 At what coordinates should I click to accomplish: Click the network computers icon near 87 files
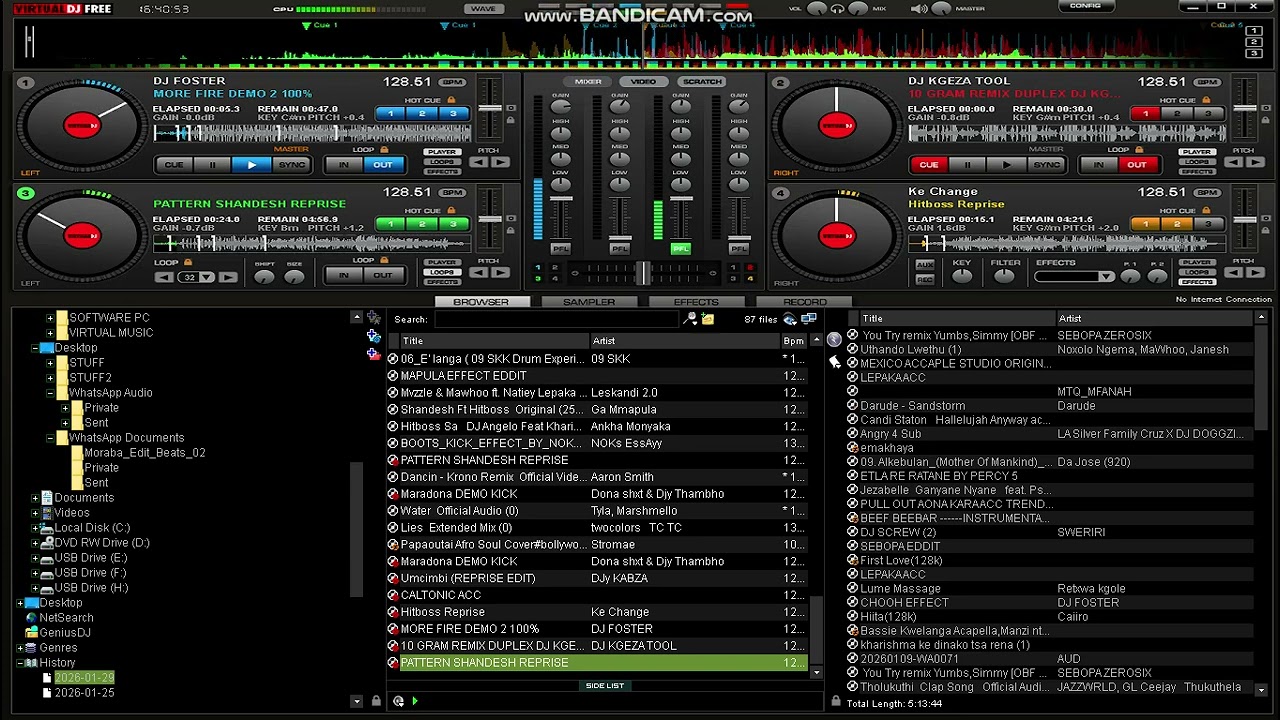(x=808, y=319)
